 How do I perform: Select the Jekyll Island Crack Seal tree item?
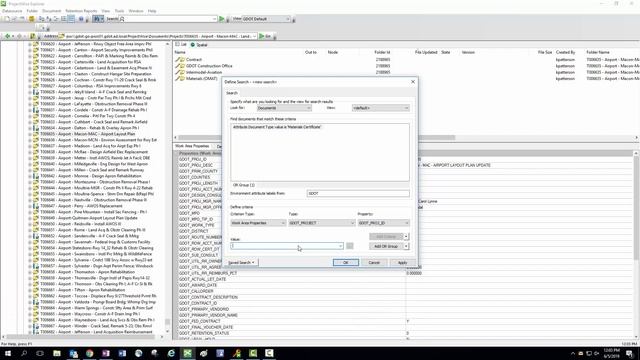(x=93, y=92)
